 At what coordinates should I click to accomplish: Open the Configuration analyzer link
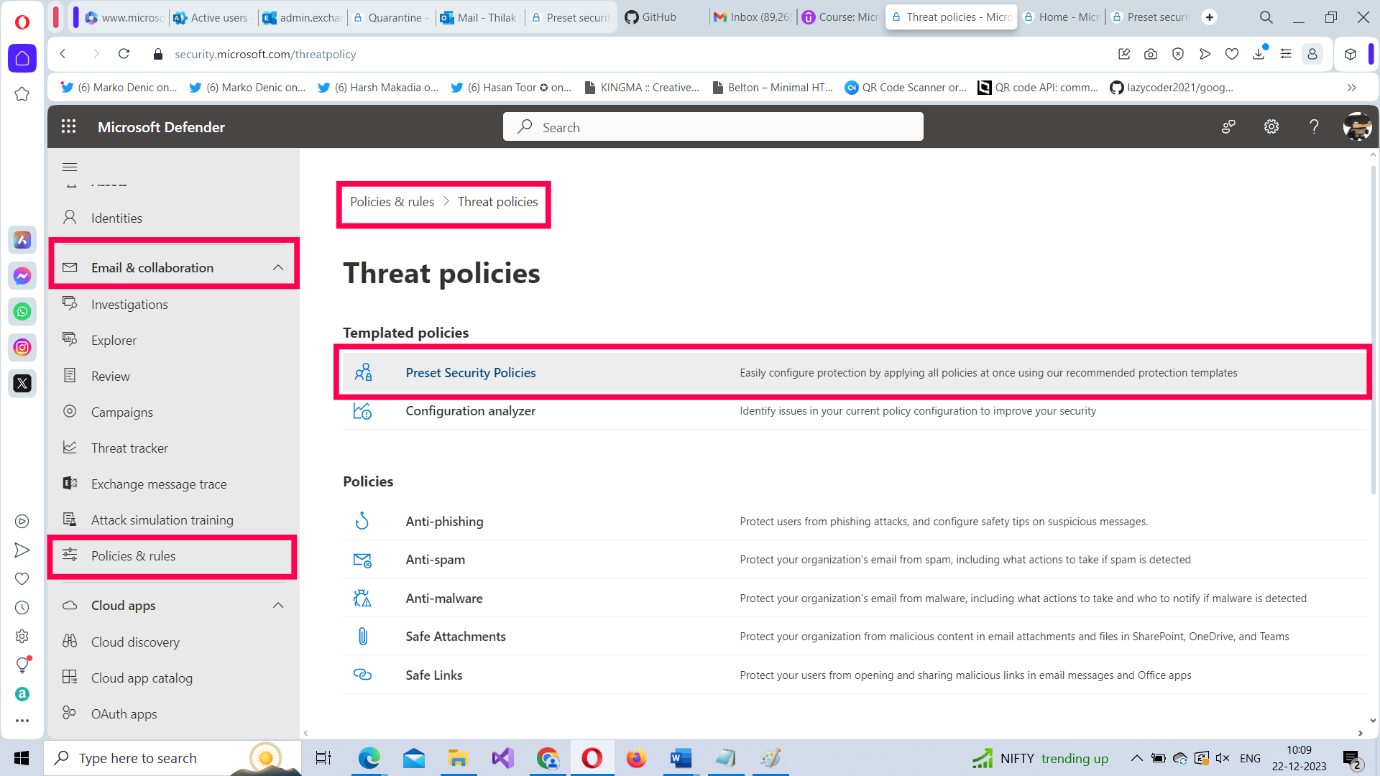tap(470, 411)
